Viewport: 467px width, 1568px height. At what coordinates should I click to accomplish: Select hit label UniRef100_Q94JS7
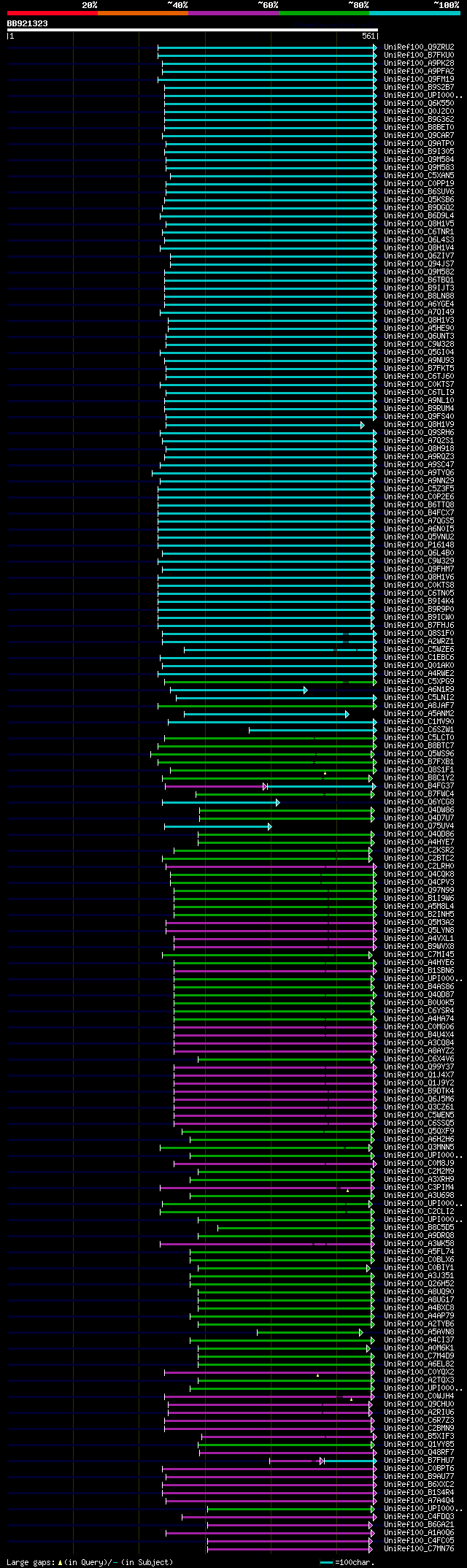tap(419, 264)
